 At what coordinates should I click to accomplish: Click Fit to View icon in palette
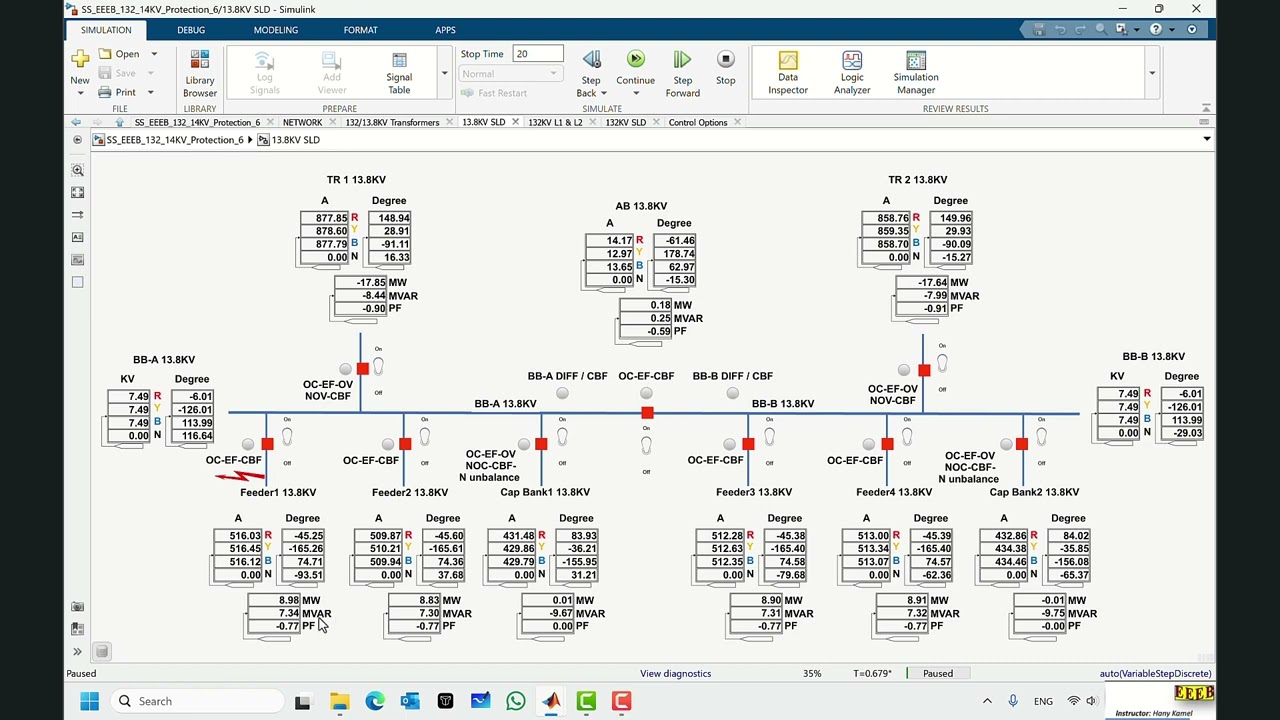(x=77, y=192)
